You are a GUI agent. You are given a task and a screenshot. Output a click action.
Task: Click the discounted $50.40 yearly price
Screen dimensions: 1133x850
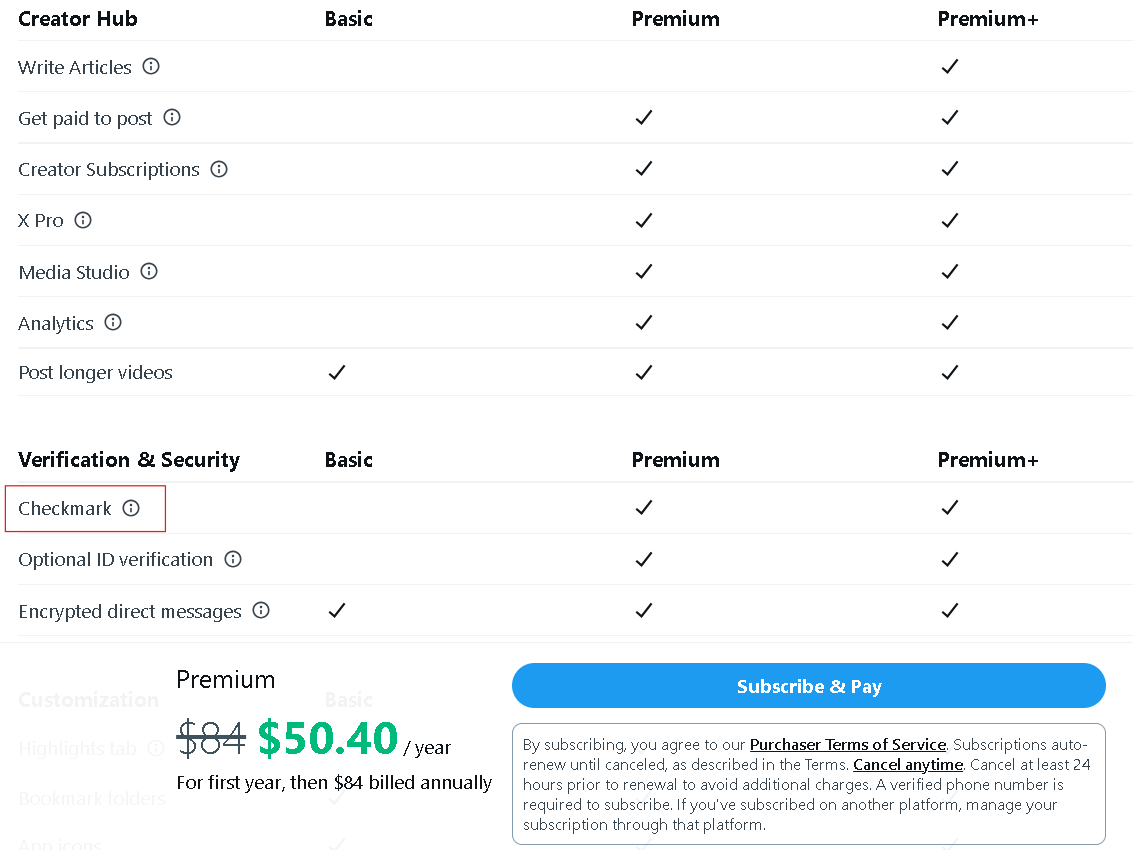pyautogui.click(x=328, y=739)
